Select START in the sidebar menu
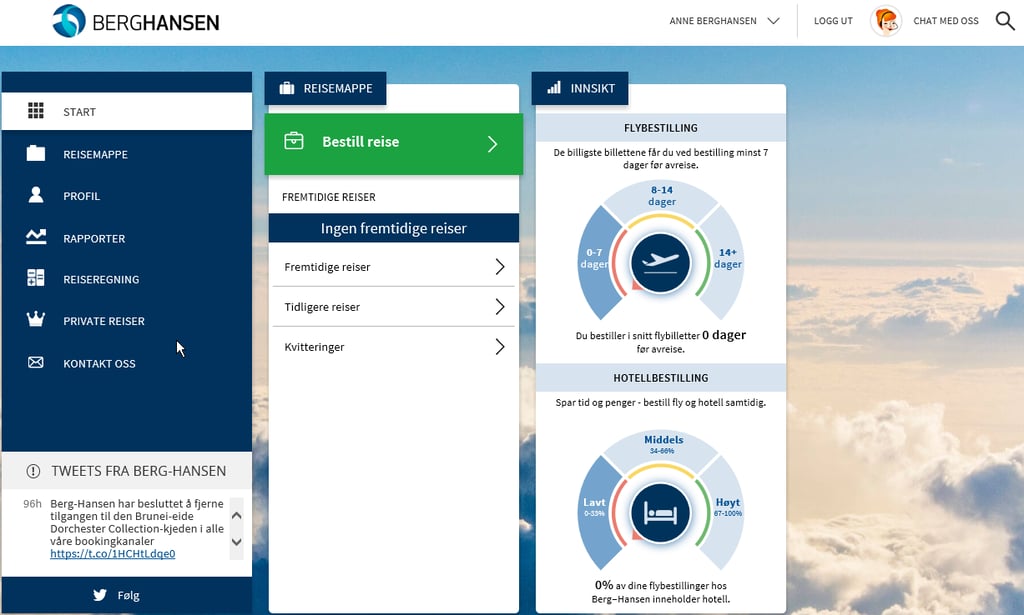 click(x=127, y=111)
